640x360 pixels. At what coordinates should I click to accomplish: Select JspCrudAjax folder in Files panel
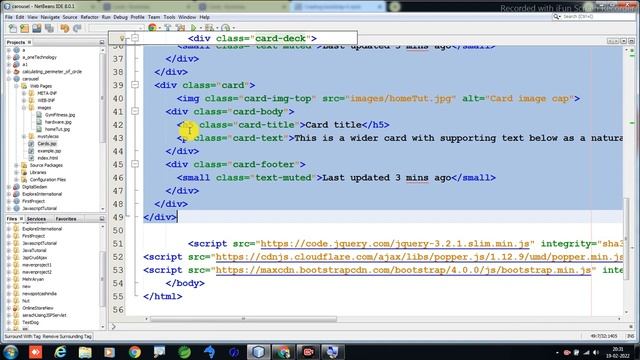(x=34, y=258)
